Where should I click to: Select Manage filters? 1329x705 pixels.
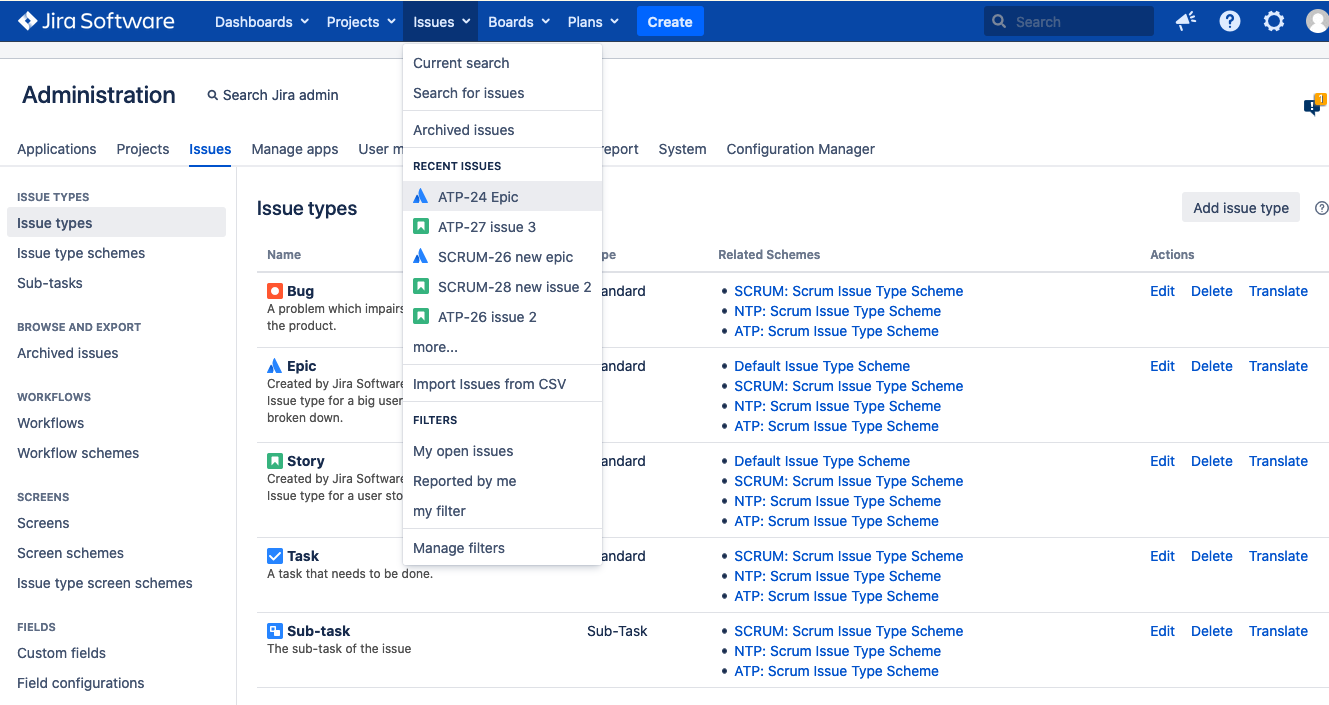[x=502, y=548]
